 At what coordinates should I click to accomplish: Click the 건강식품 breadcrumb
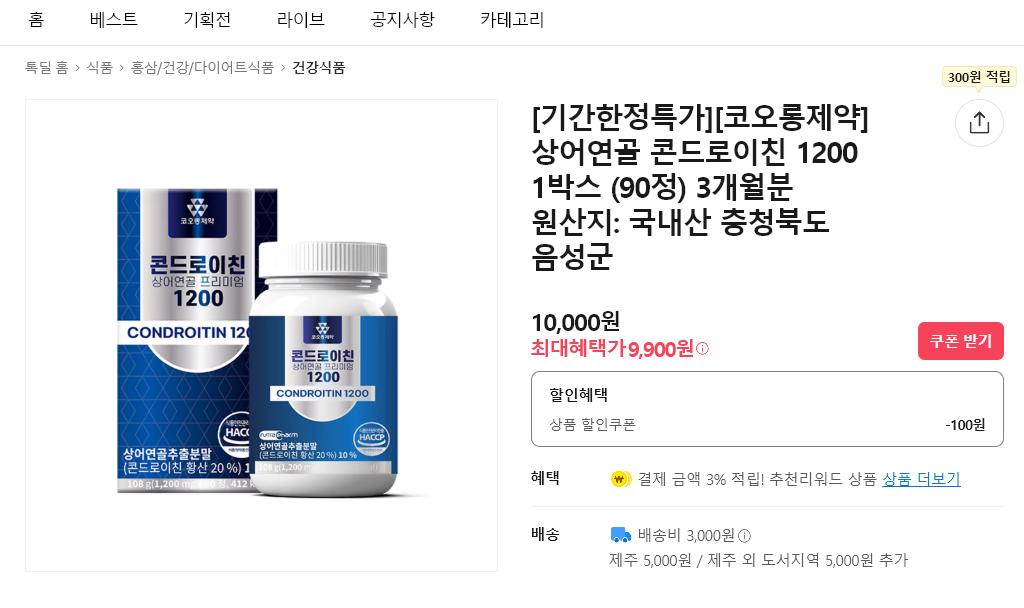tap(319, 67)
